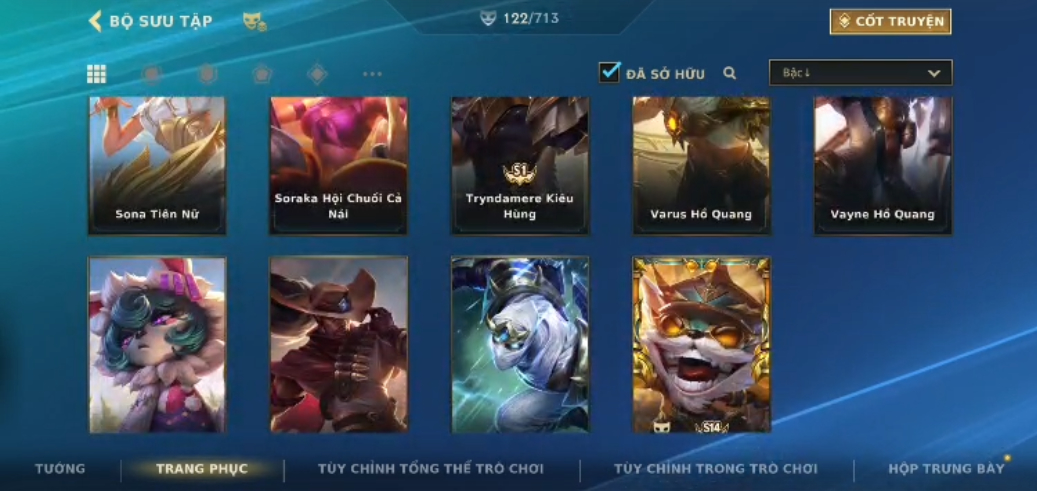Open Tùy Chỉnh Tổng Thể Trò Chơi tab
1037x491 pixels.
[431, 469]
